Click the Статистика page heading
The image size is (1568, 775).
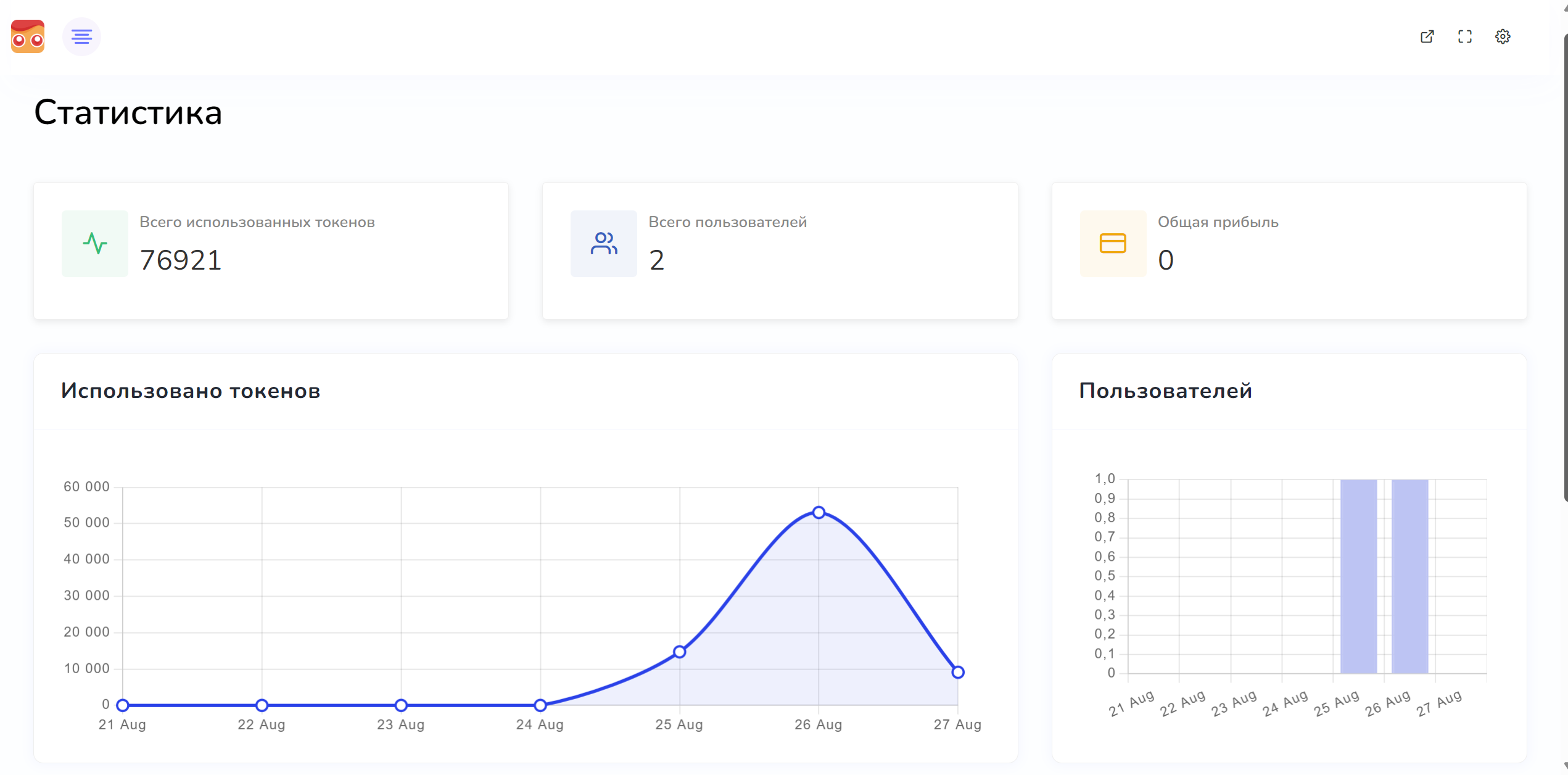128,113
